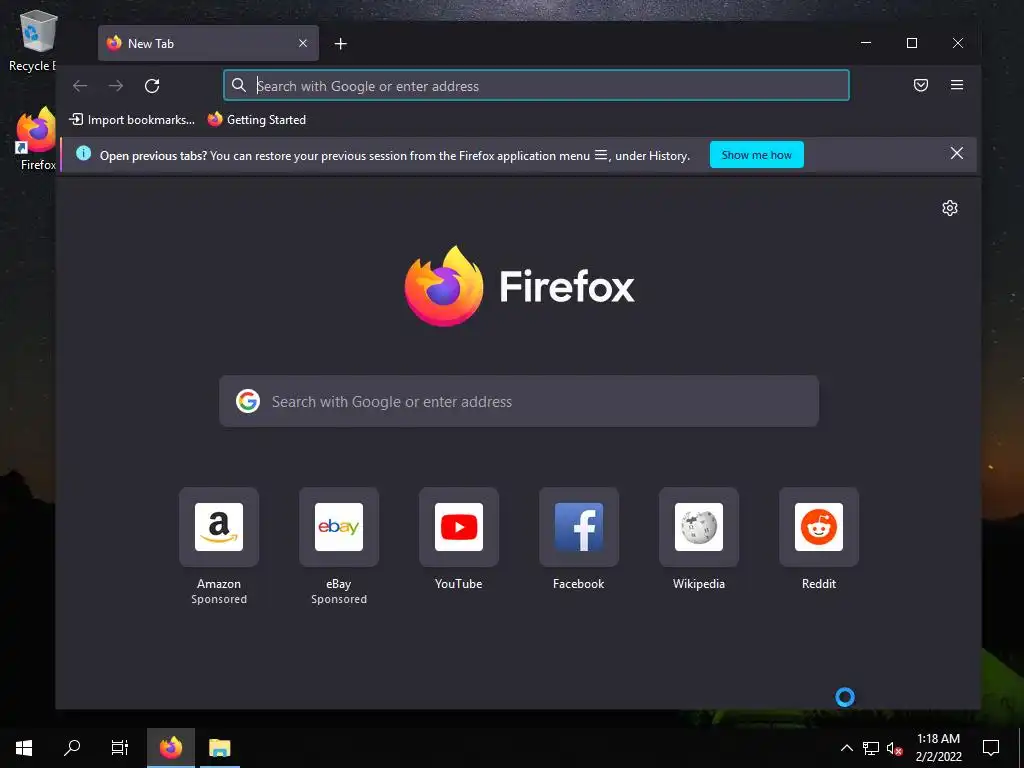Open Import bookmarks from bookmarks toolbar
The width and height of the screenshot is (1024, 768).
coord(132,120)
